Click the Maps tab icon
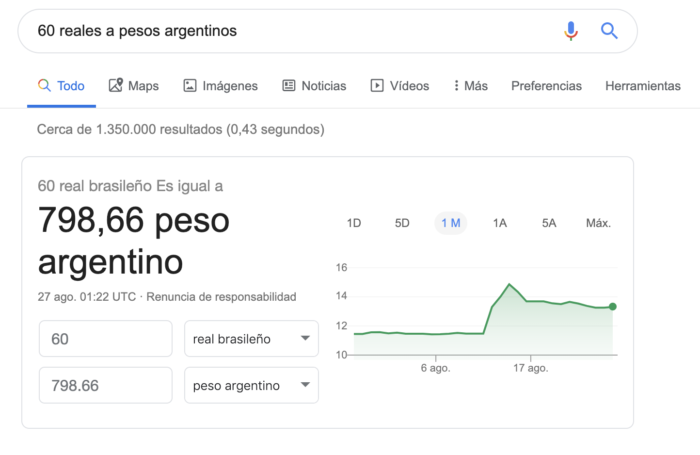 pos(116,86)
